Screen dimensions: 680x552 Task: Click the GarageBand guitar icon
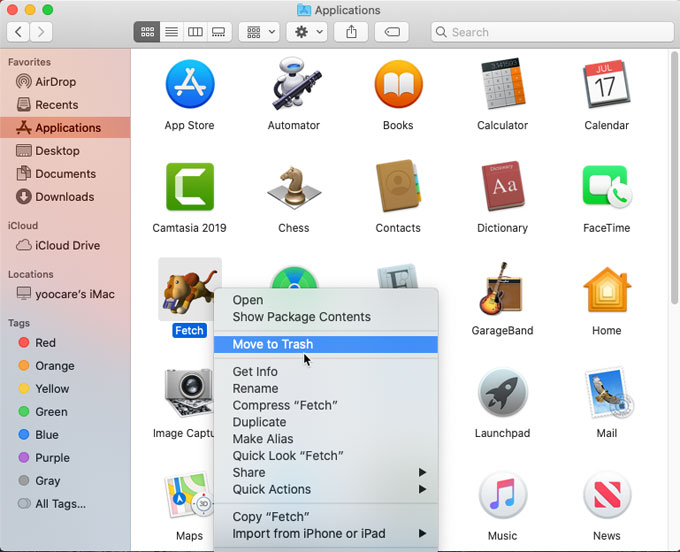point(502,290)
